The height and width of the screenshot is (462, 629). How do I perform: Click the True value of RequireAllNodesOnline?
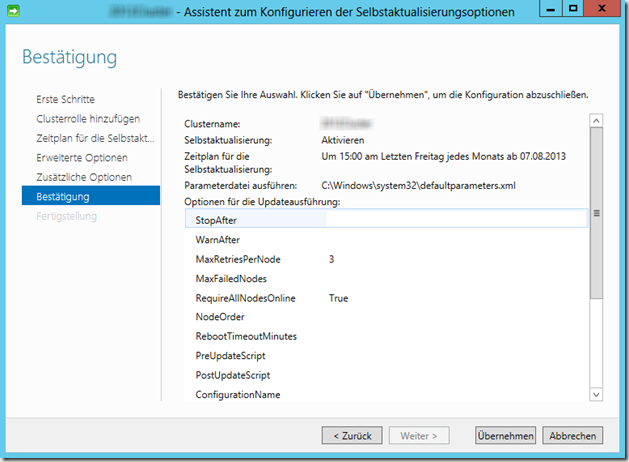(338, 298)
